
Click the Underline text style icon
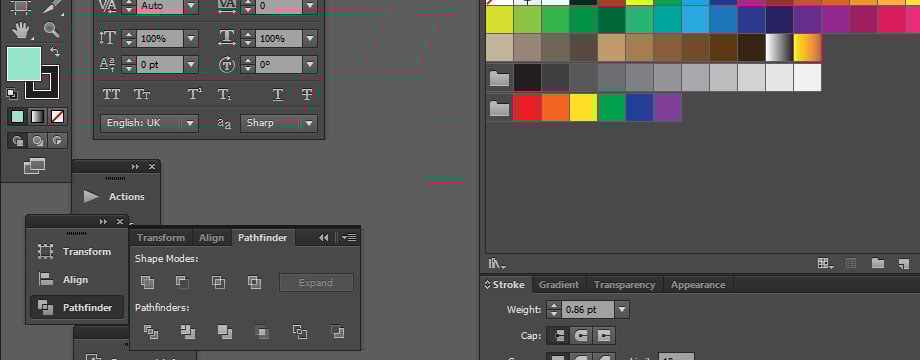coord(278,94)
